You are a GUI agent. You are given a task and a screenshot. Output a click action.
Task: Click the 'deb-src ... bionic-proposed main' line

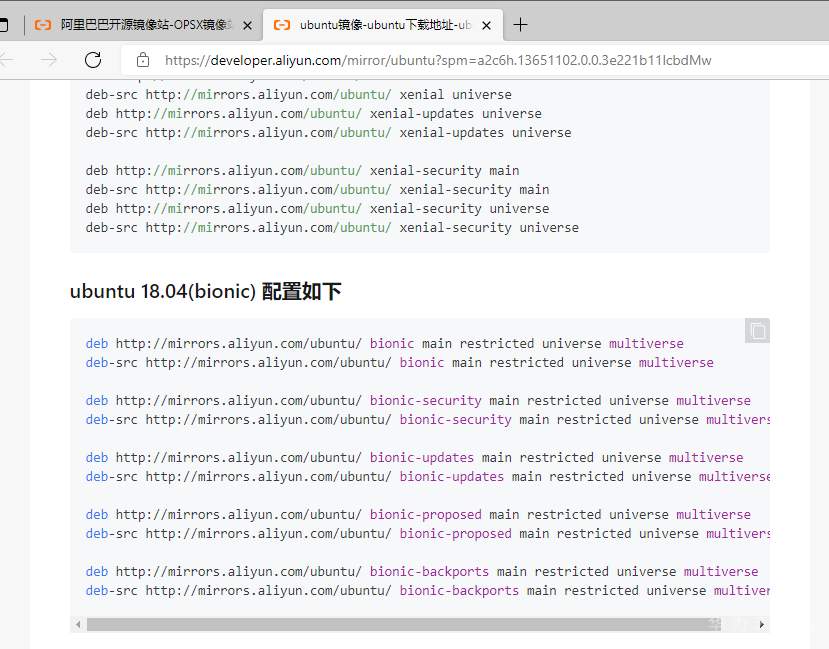click(x=427, y=534)
